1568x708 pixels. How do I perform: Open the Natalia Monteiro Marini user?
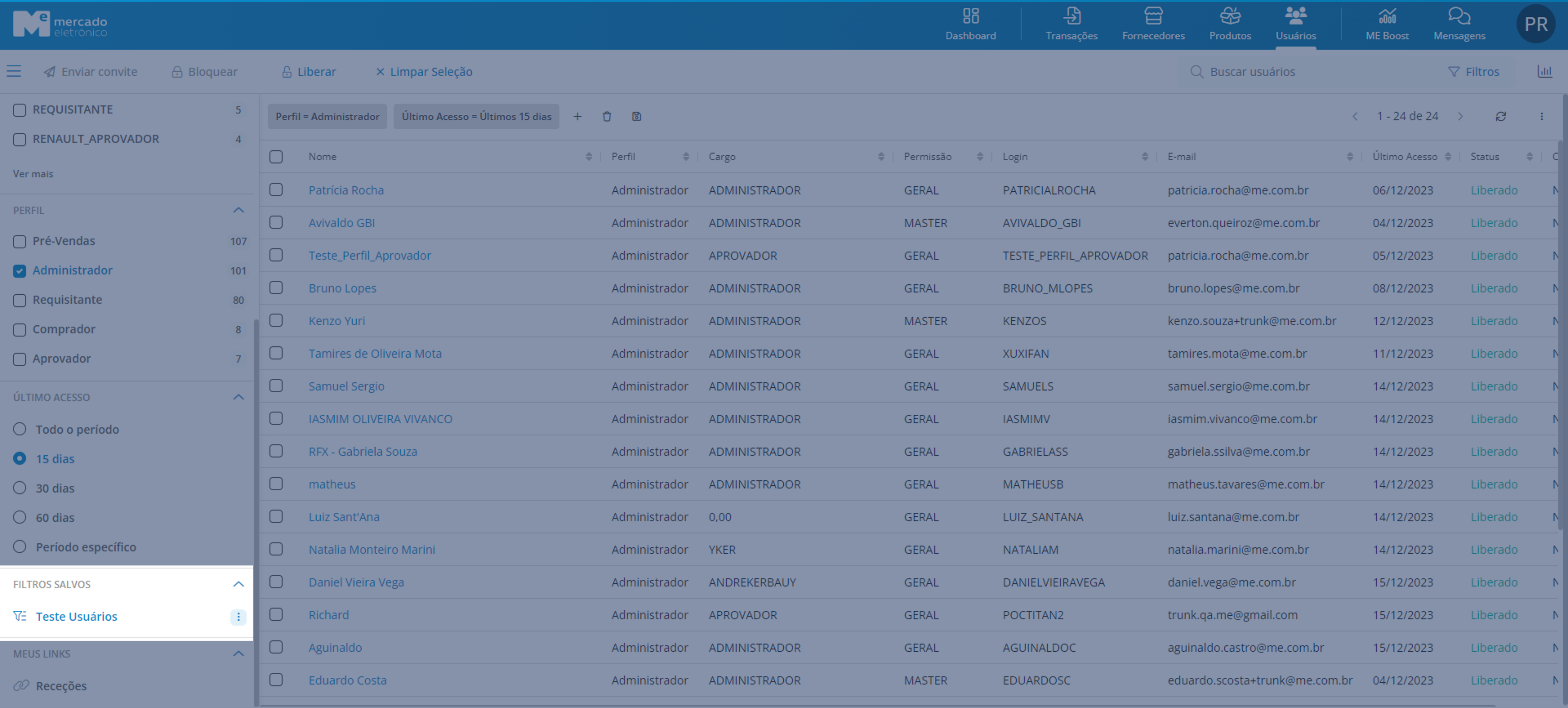point(371,549)
